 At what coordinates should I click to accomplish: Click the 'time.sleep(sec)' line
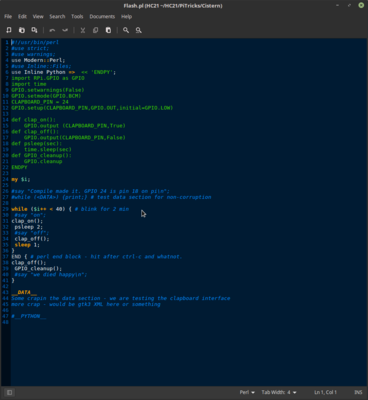coord(48,150)
